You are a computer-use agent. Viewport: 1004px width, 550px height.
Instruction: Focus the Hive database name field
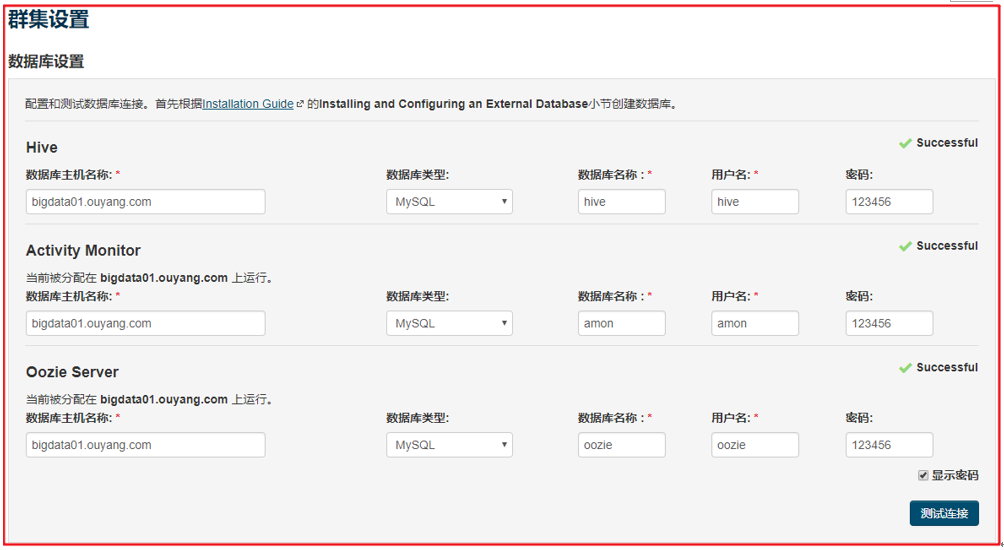621,202
